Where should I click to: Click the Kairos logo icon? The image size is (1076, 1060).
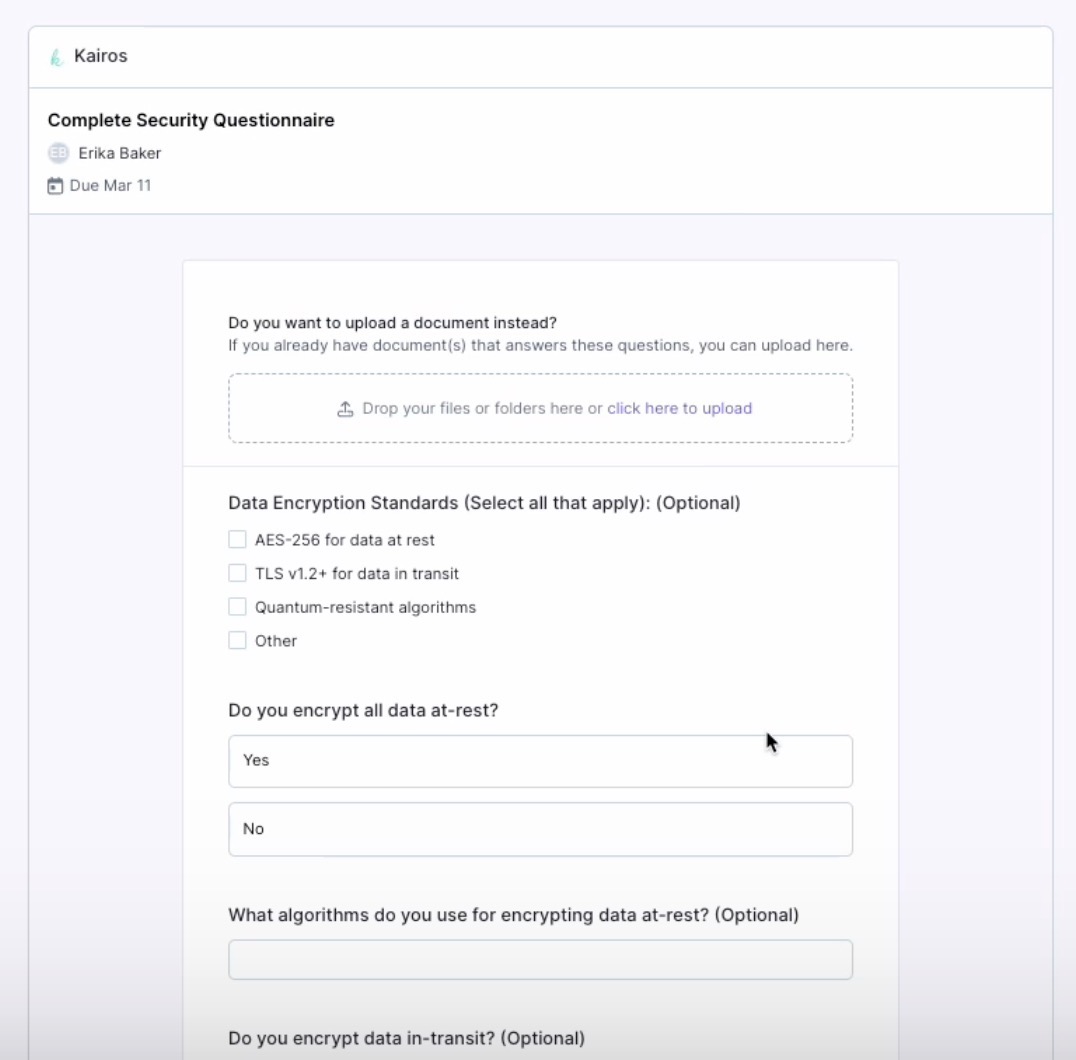[x=56, y=57]
